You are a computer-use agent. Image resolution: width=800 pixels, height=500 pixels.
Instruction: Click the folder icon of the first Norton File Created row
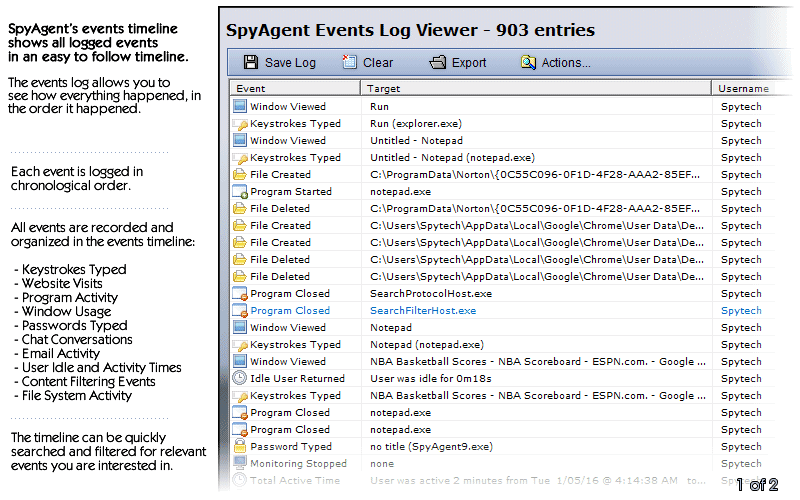pyautogui.click(x=239, y=174)
